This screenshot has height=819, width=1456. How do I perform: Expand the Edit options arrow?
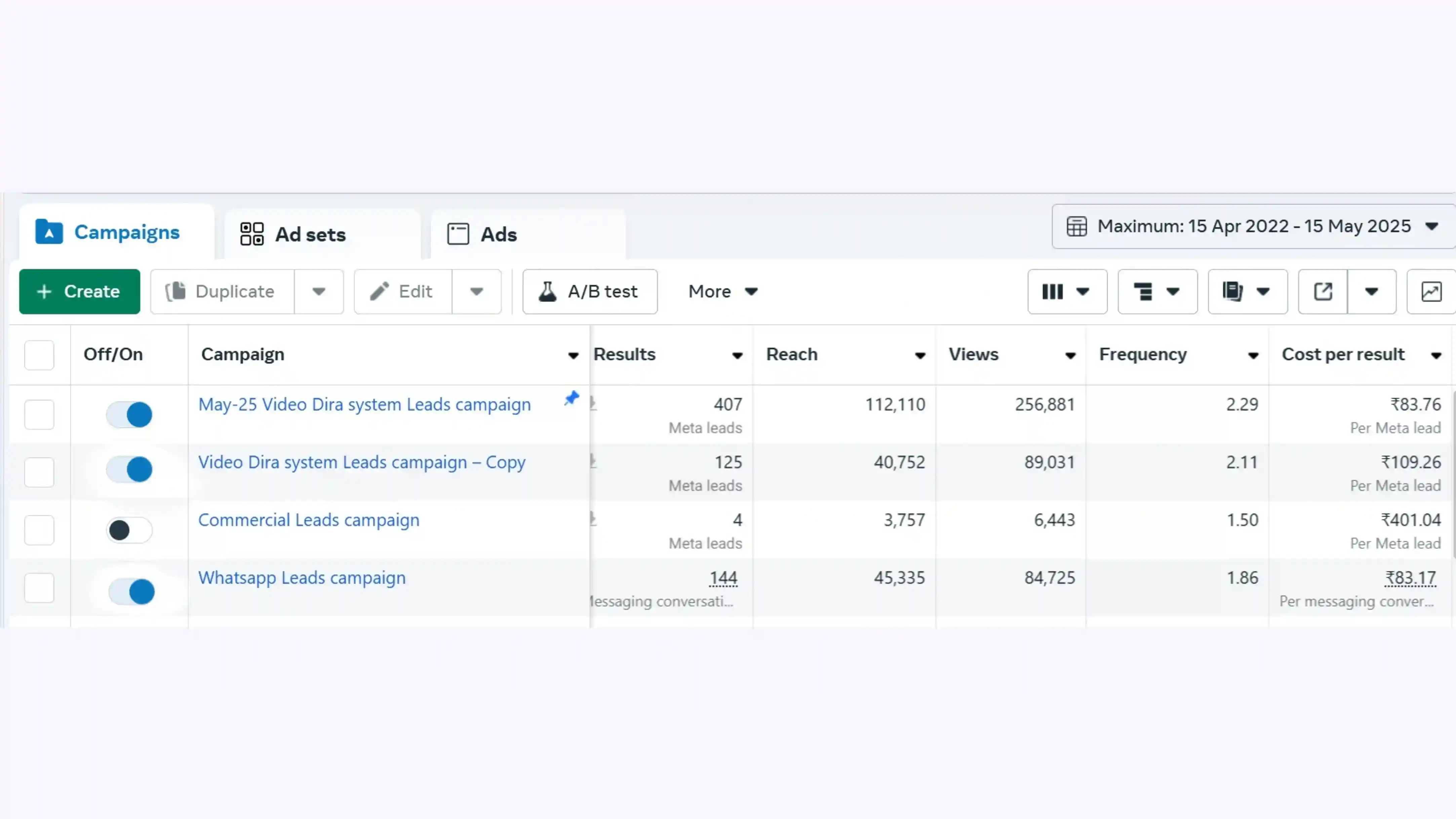point(476,291)
